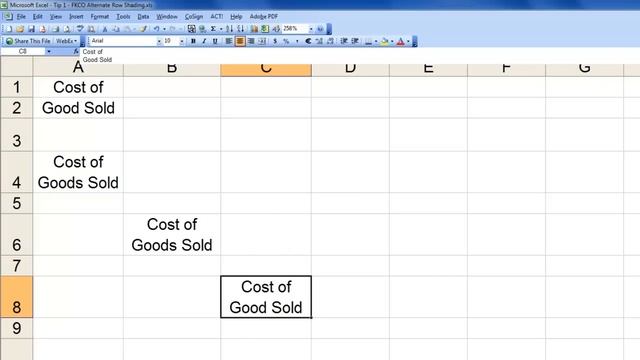Expand the WebEx dropdown menu
Screen dimensions: 640x360
click(67, 41)
